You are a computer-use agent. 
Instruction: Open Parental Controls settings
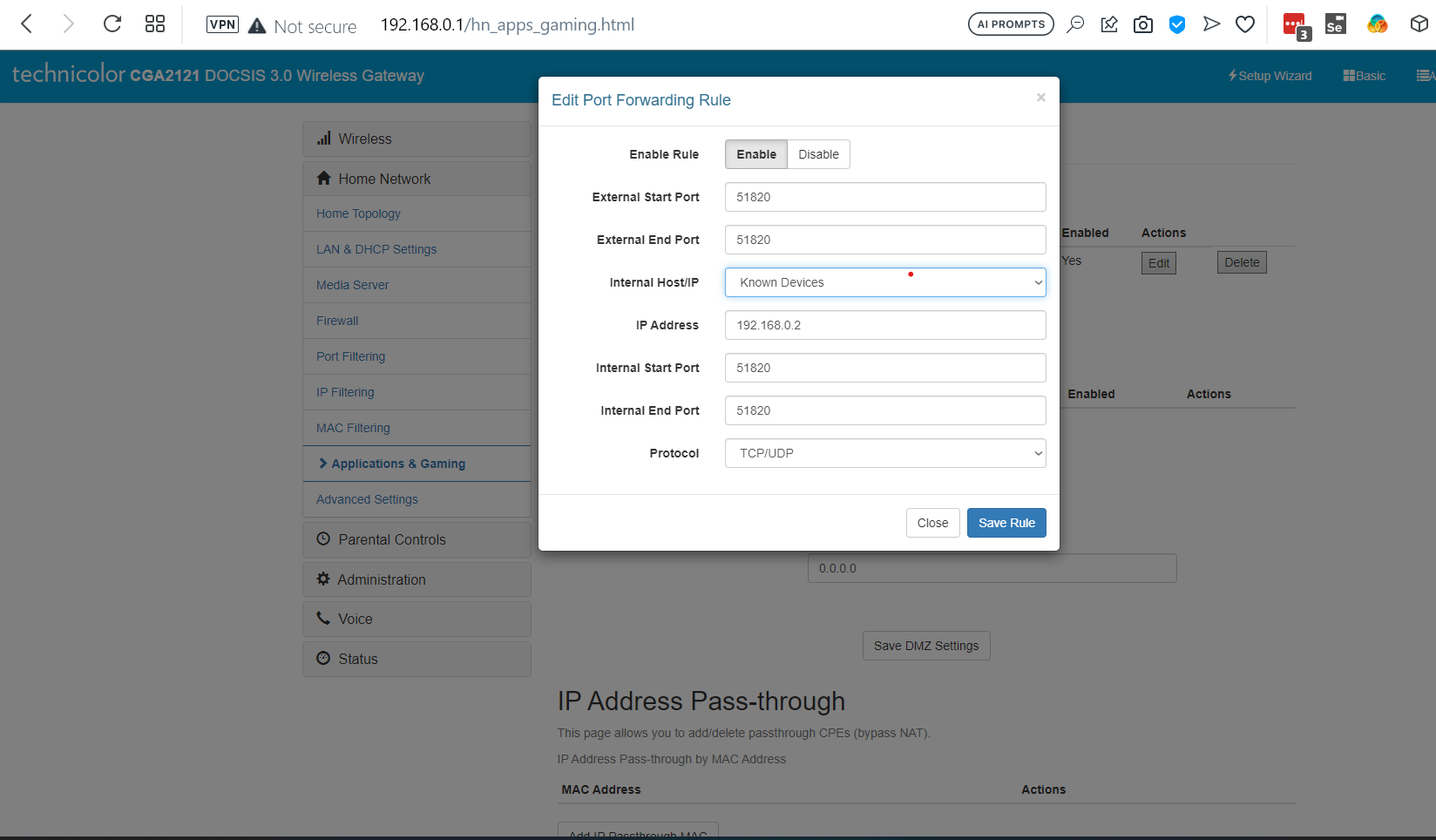[x=392, y=539]
